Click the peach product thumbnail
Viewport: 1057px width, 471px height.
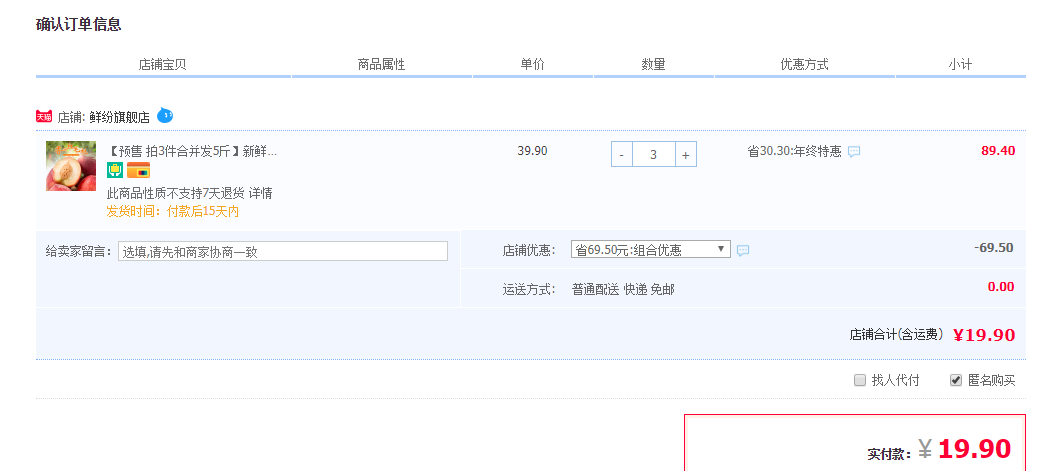(x=71, y=166)
